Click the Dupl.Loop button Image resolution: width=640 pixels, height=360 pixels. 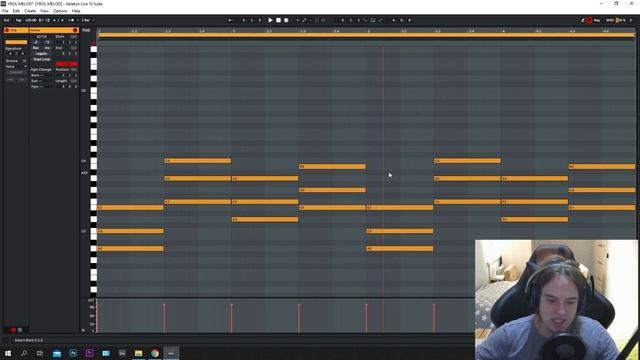[x=41, y=59]
